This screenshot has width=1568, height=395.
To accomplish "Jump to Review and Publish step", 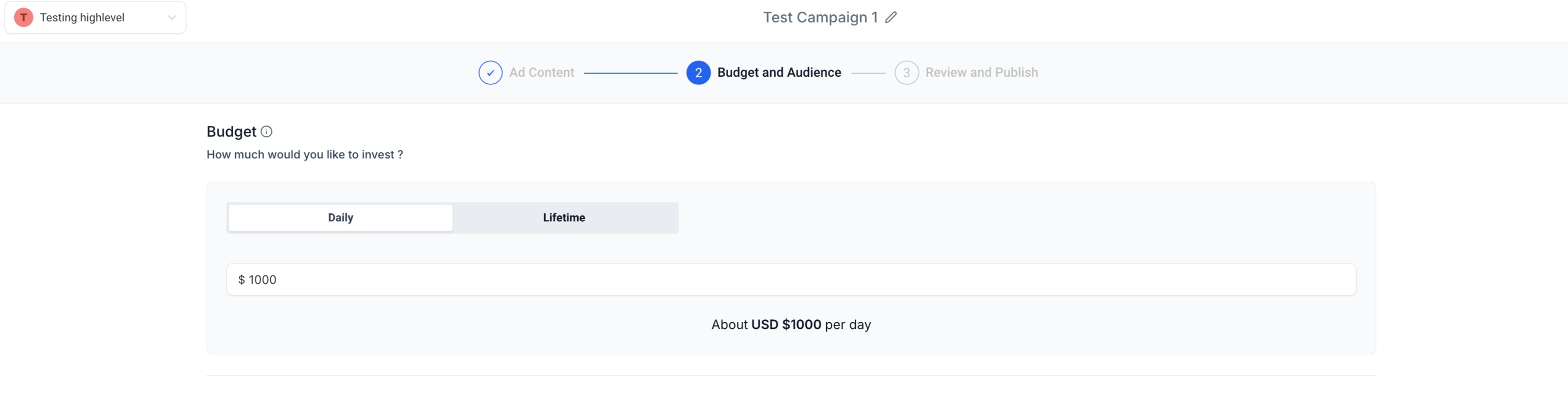I will click(981, 73).
